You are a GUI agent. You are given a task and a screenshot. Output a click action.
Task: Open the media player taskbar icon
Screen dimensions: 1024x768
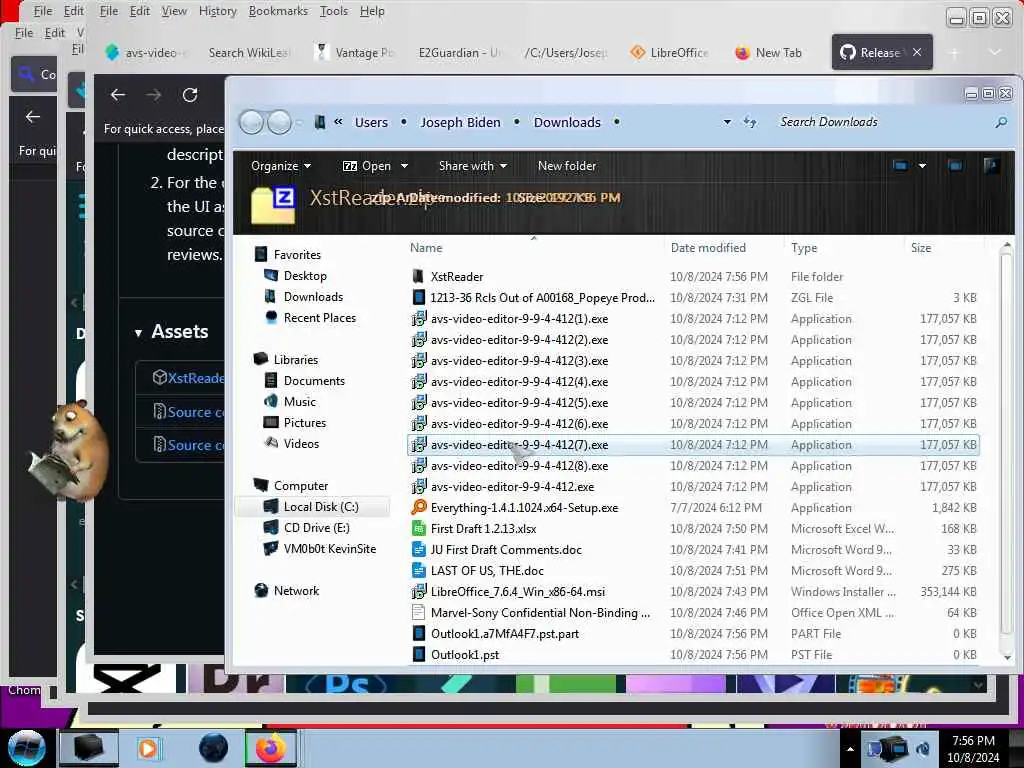point(148,748)
